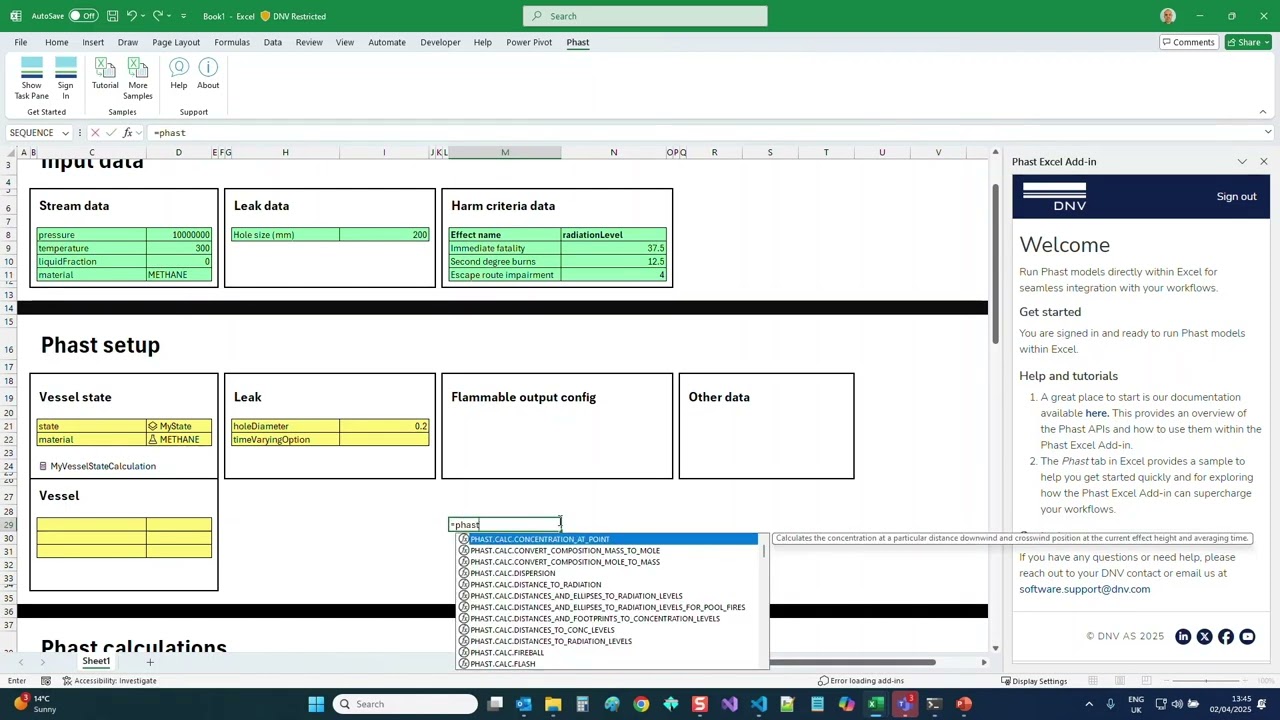Click the Save icon in title bar

112,16
